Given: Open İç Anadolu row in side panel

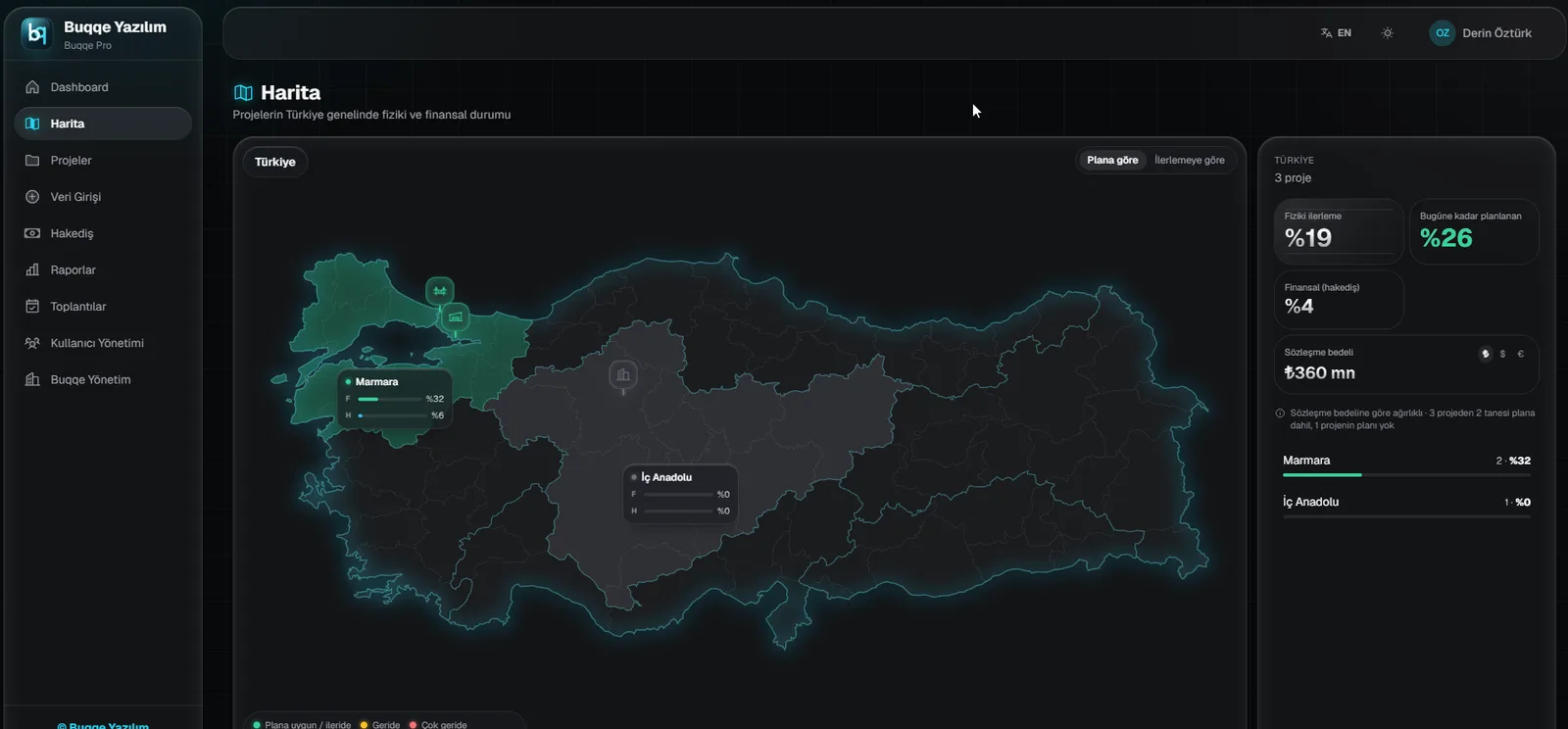Looking at the screenshot, I should point(1406,507).
